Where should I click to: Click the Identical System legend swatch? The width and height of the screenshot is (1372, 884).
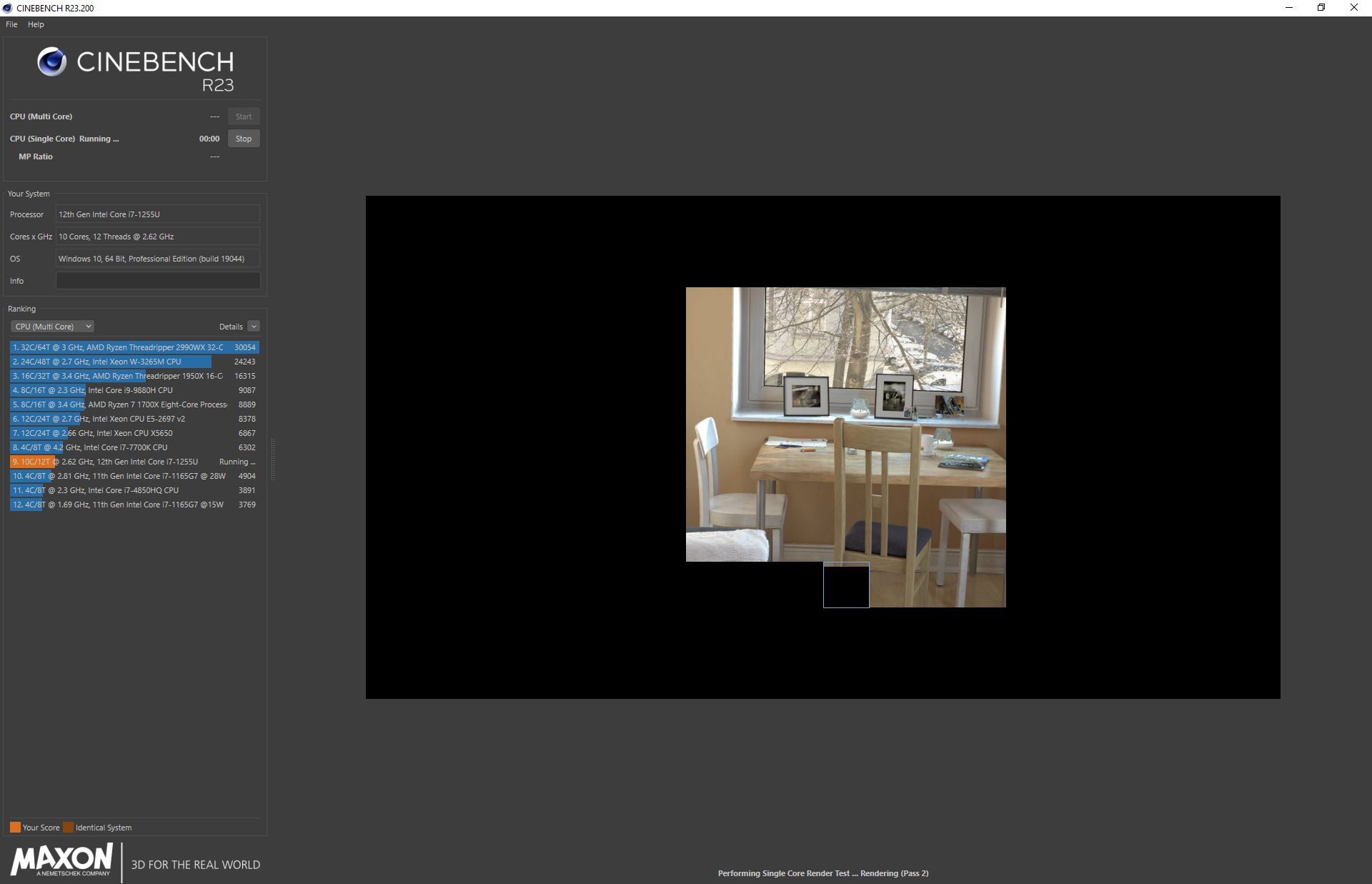[68, 828]
